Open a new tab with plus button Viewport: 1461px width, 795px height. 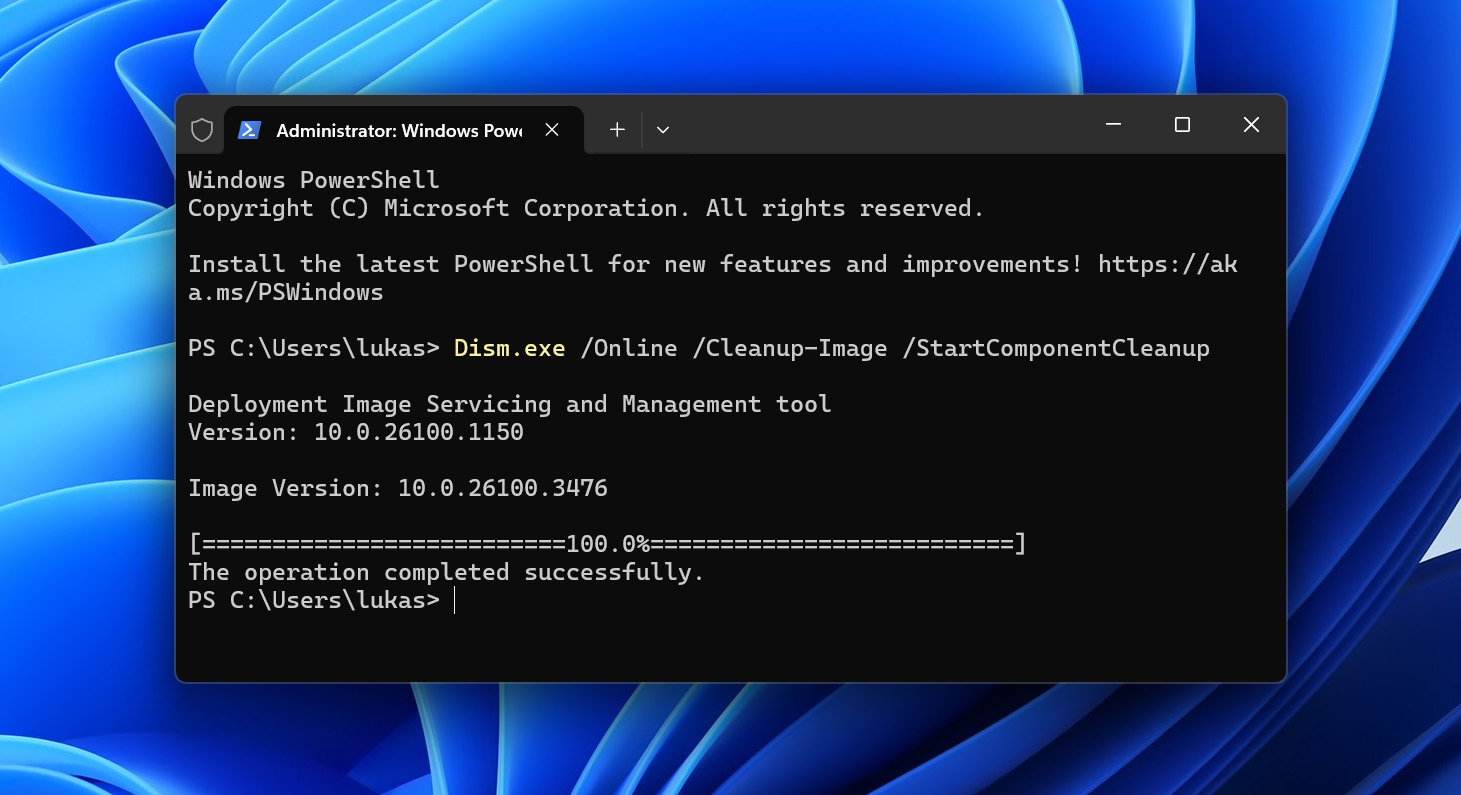617,130
